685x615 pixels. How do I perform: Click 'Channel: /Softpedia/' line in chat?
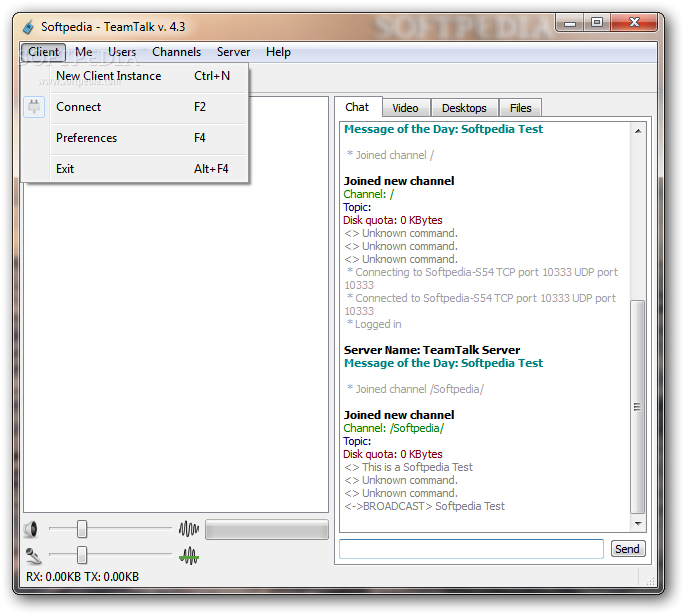pyautogui.click(x=394, y=428)
